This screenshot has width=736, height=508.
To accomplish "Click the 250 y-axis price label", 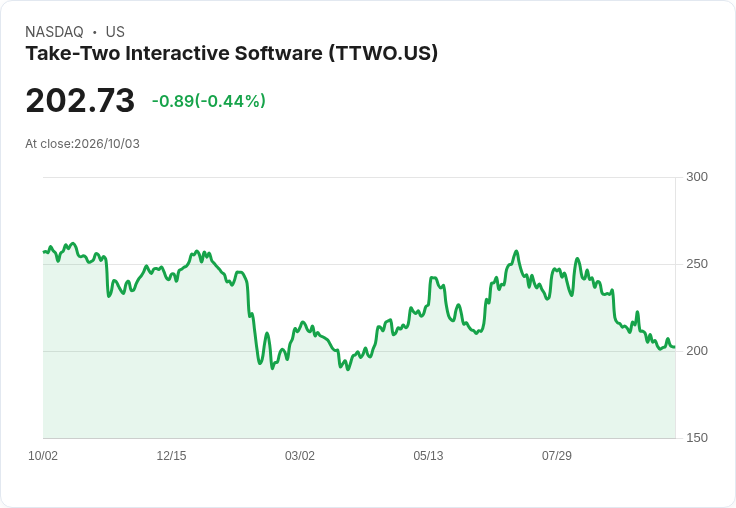I will pos(697,264).
